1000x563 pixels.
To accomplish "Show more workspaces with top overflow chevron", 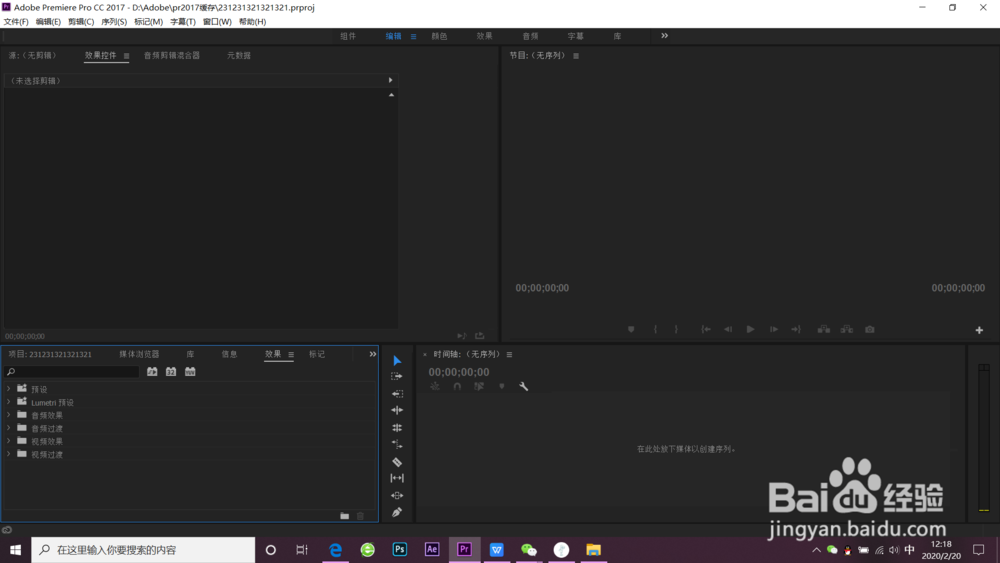I will [665, 36].
